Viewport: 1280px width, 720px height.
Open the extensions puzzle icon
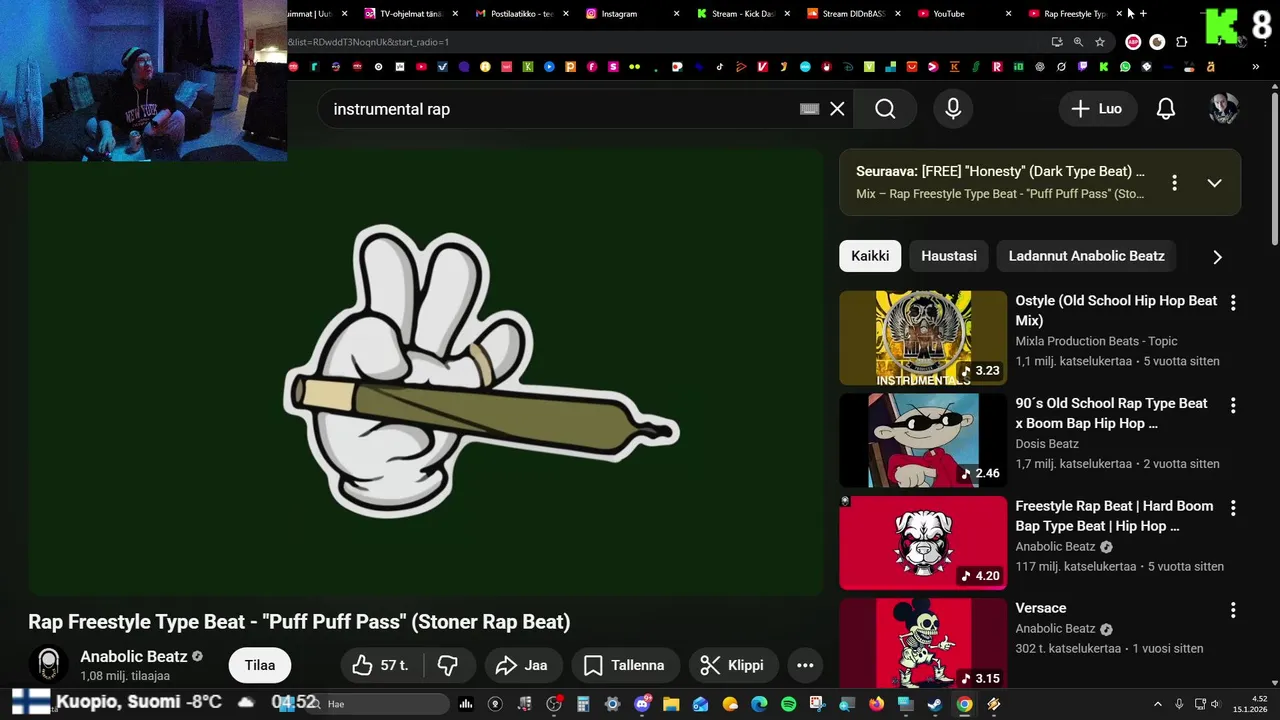(x=1182, y=42)
